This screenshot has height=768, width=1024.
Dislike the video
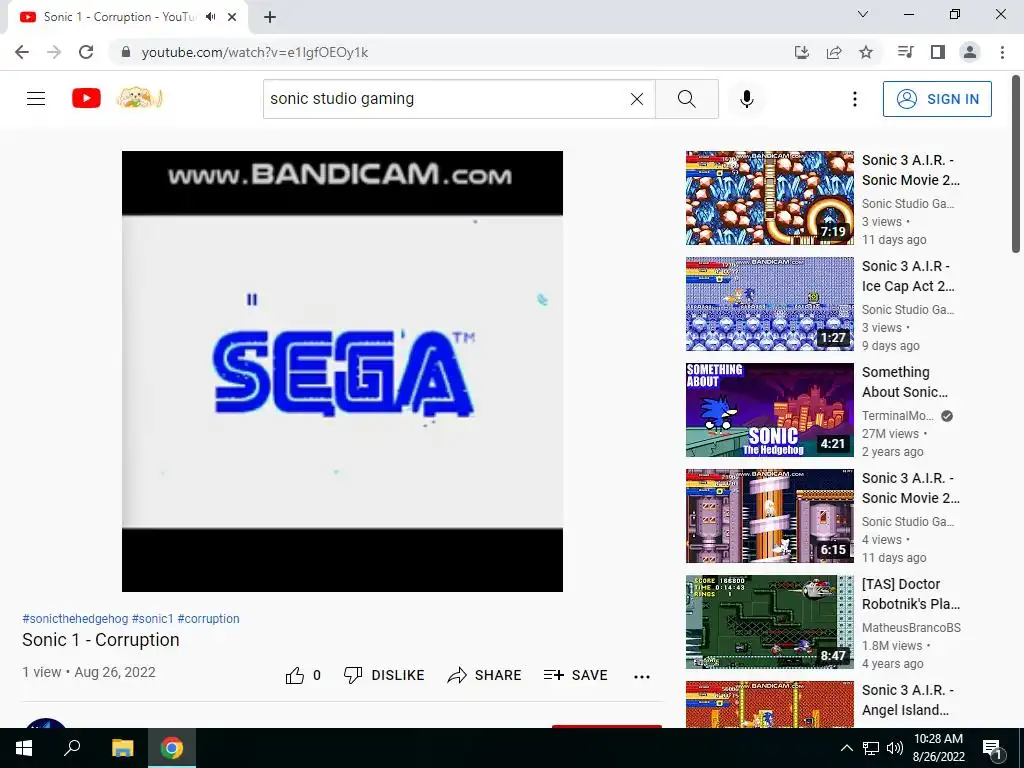point(384,675)
